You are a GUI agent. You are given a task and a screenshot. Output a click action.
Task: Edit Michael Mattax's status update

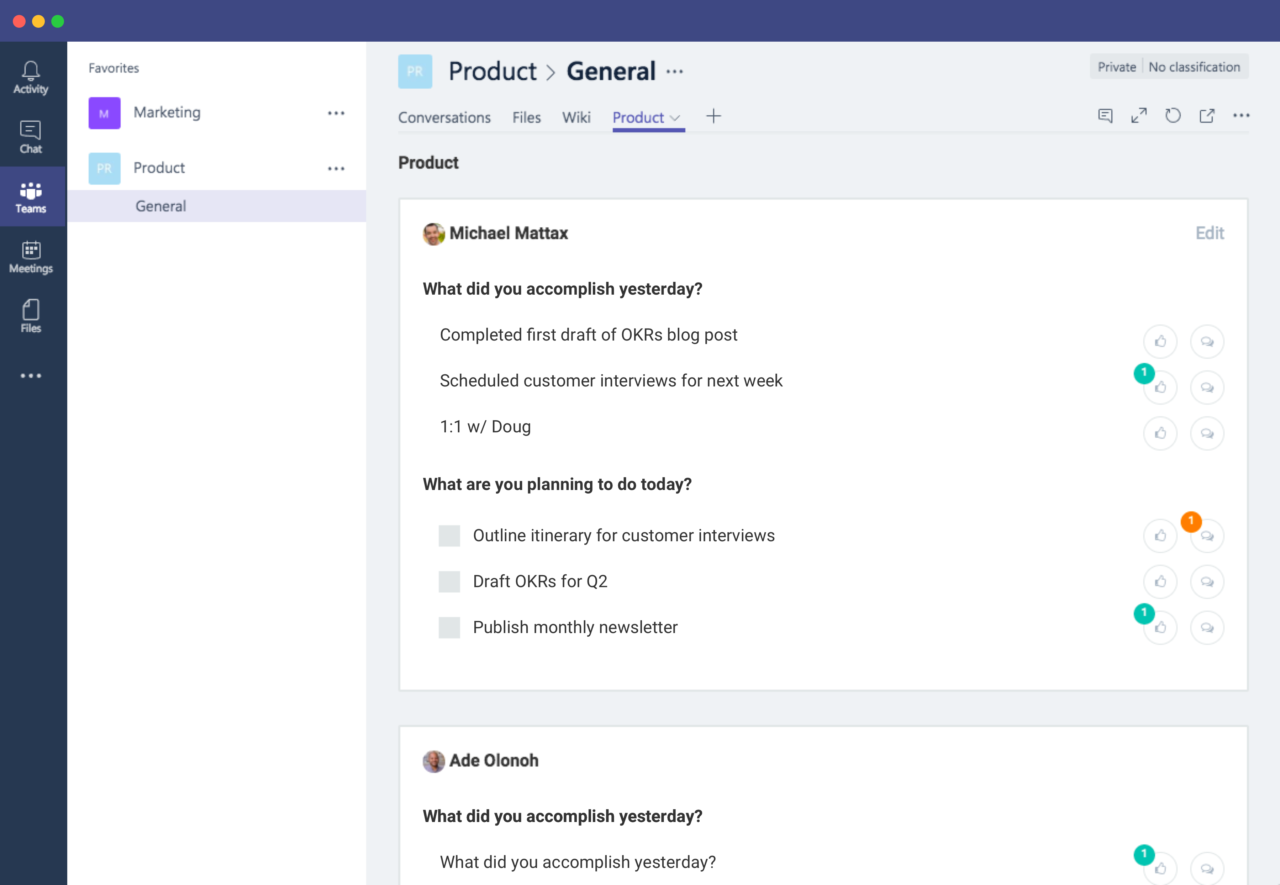(1209, 232)
